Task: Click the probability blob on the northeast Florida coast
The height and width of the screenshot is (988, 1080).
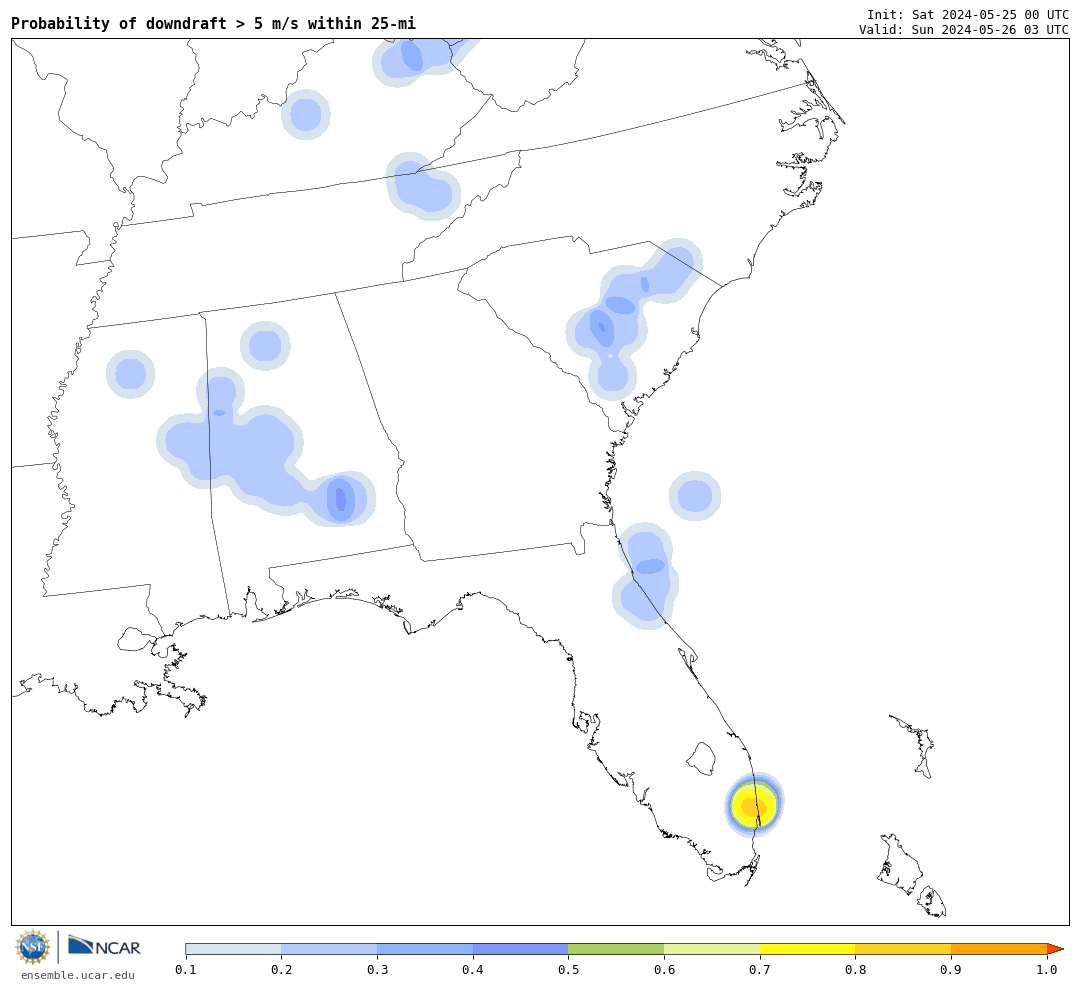Action: click(645, 576)
